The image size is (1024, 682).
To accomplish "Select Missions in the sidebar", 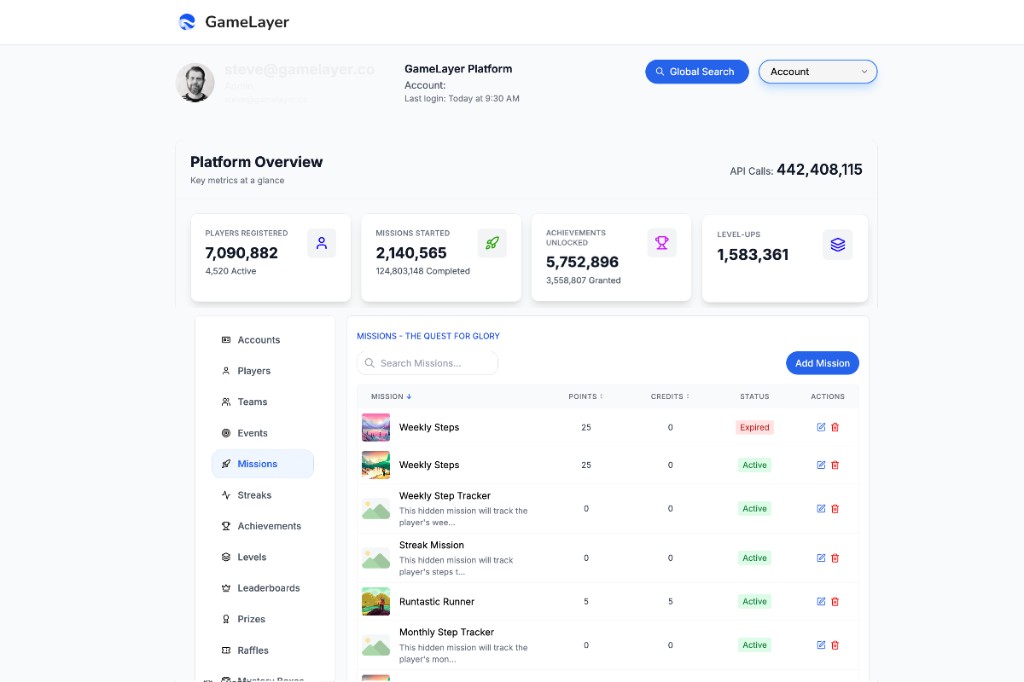I will coord(263,464).
